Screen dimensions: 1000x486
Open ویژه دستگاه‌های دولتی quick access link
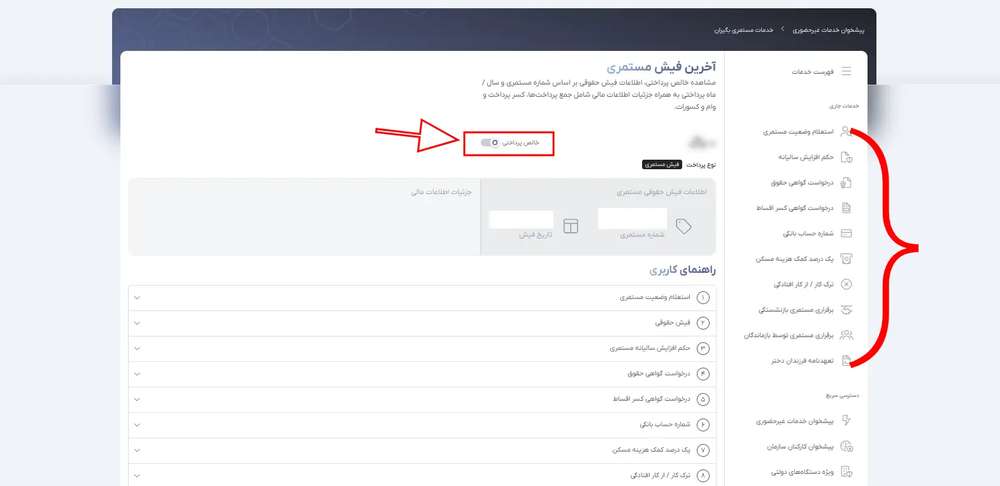(803, 472)
